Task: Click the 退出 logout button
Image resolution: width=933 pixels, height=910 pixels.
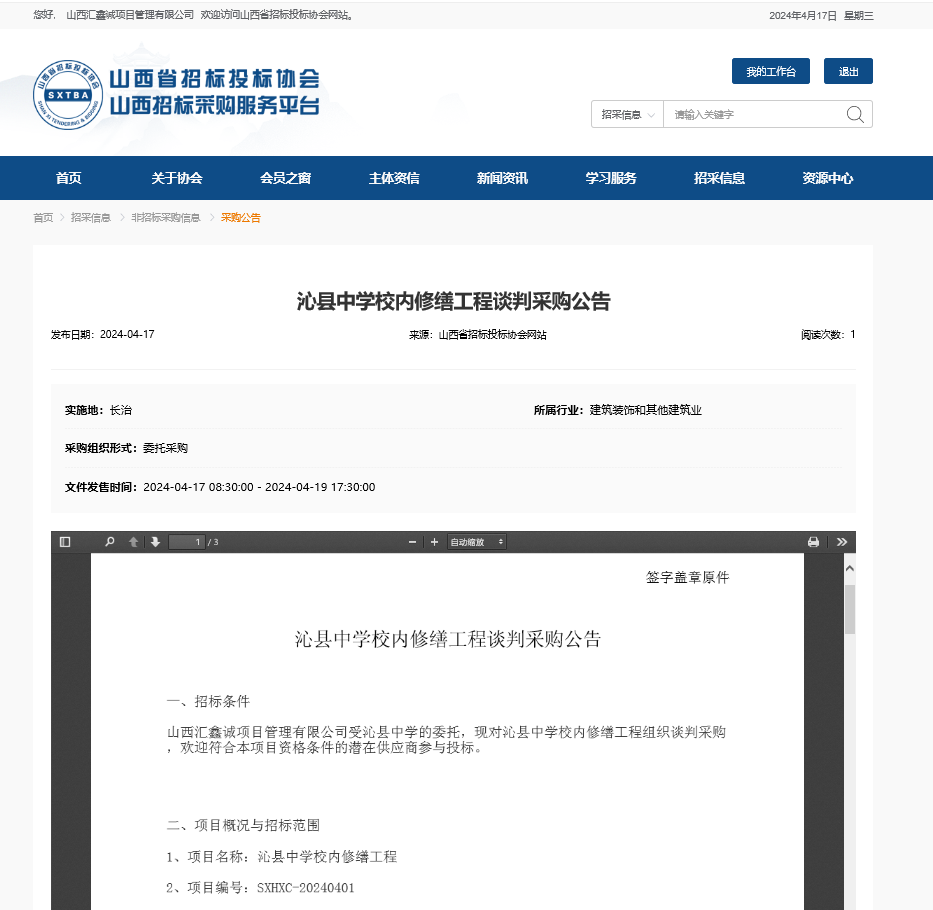Action: (848, 72)
